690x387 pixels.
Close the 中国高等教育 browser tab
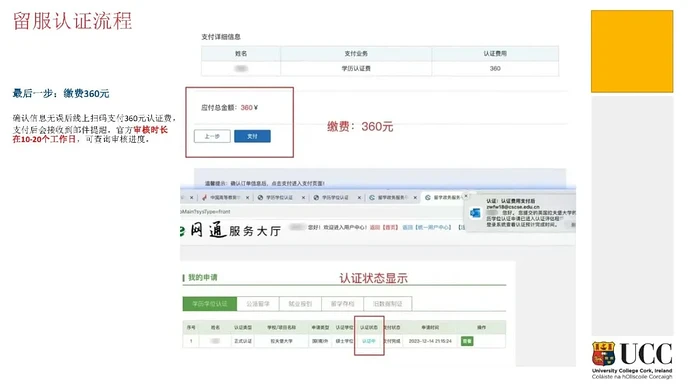click(x=247, y=198)
